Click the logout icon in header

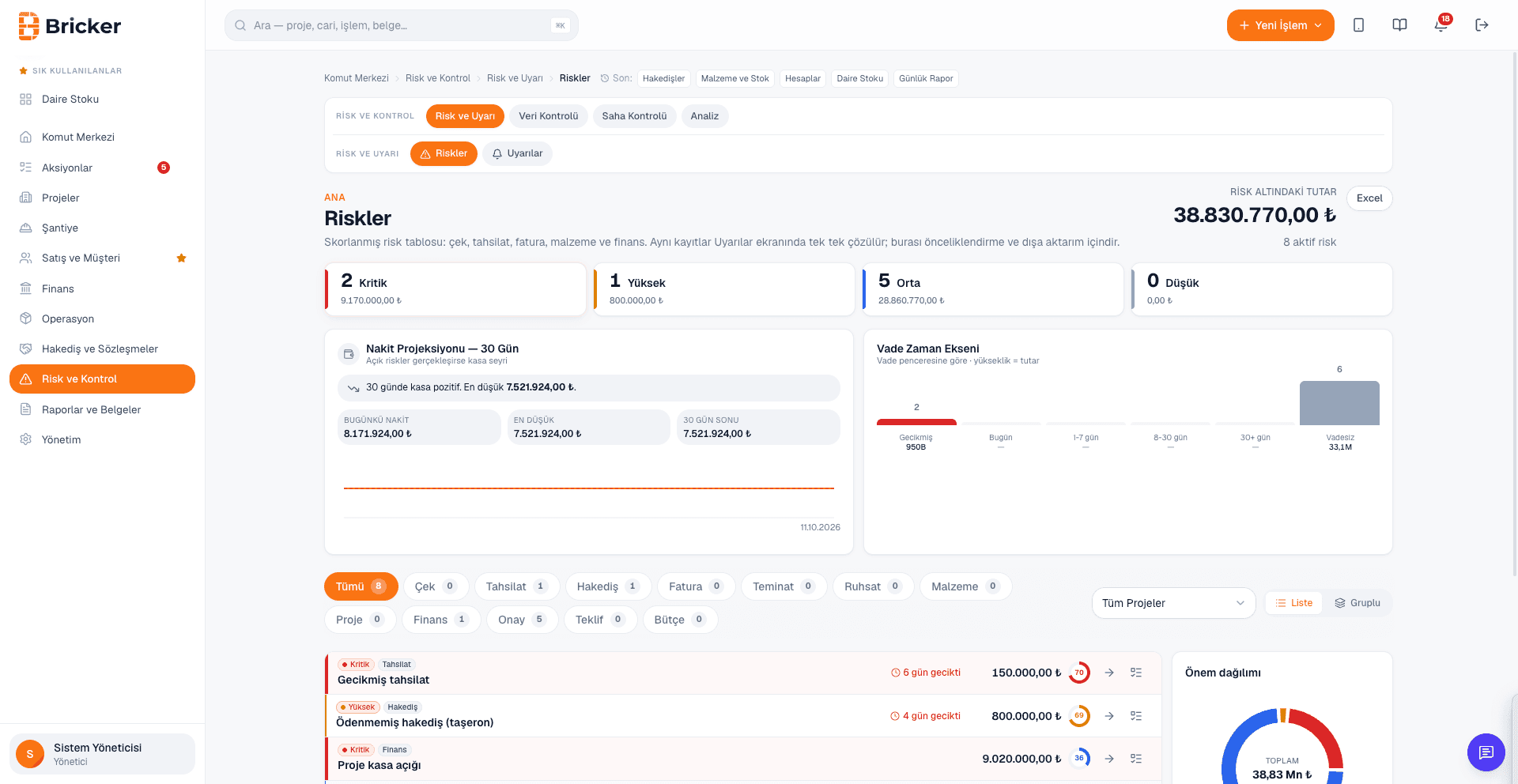pyautogui.click(x=1482, y=25)
